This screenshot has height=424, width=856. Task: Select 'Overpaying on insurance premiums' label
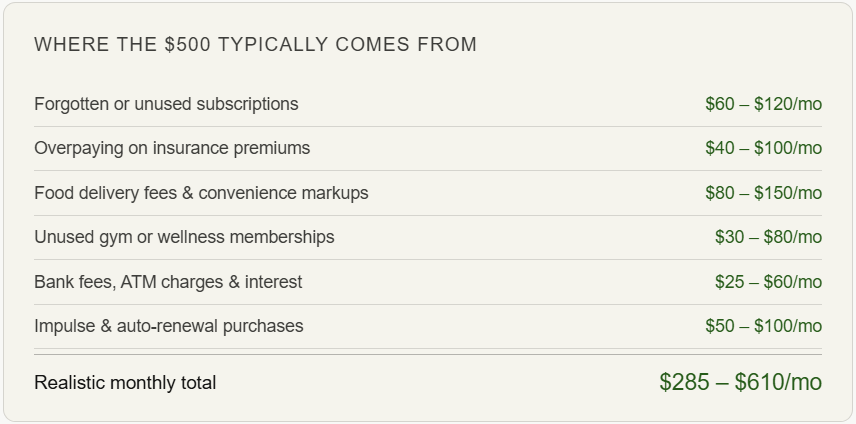click(172, 148)
